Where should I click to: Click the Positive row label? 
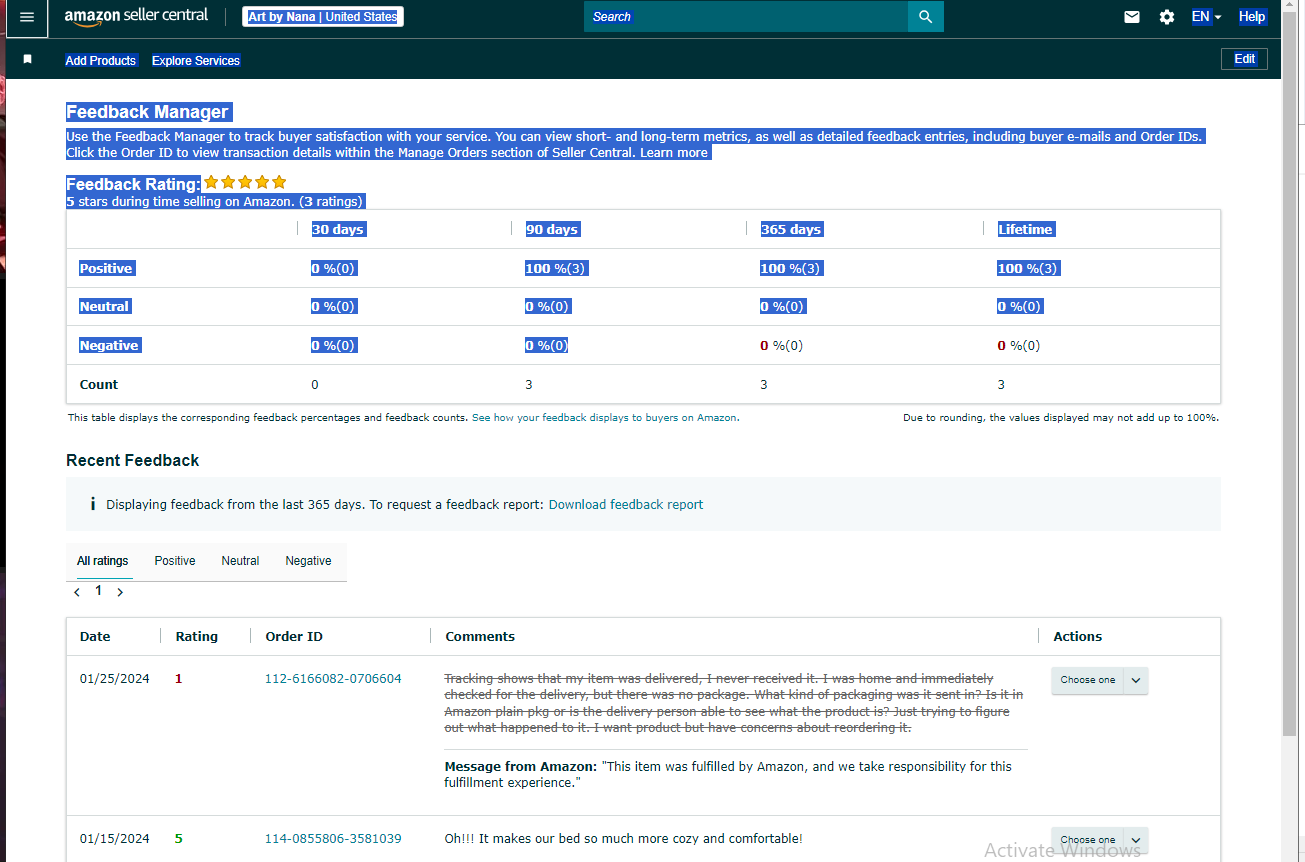[x=106, y=268]
